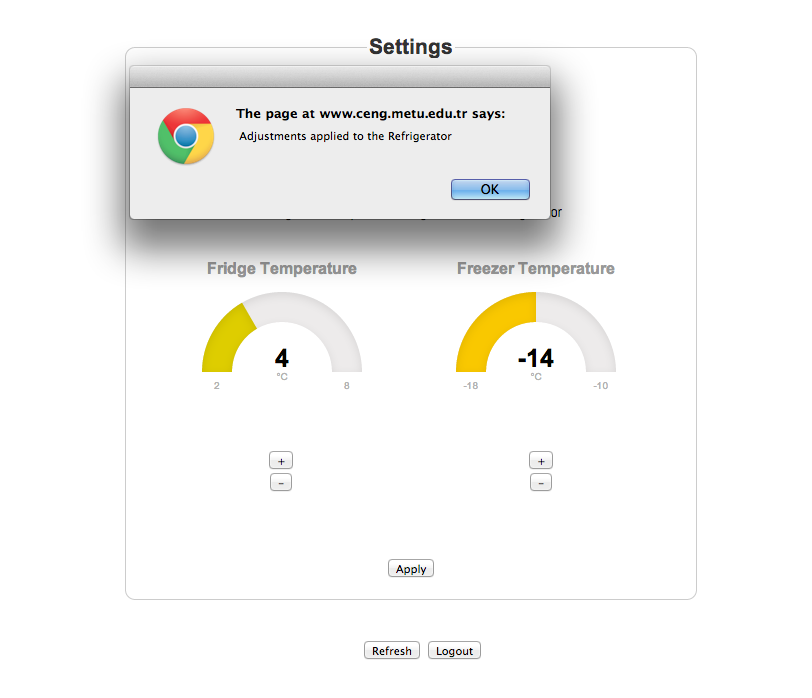Click the Chrome logo in the alert
The image size is (812, 698).
coord(186,136)
